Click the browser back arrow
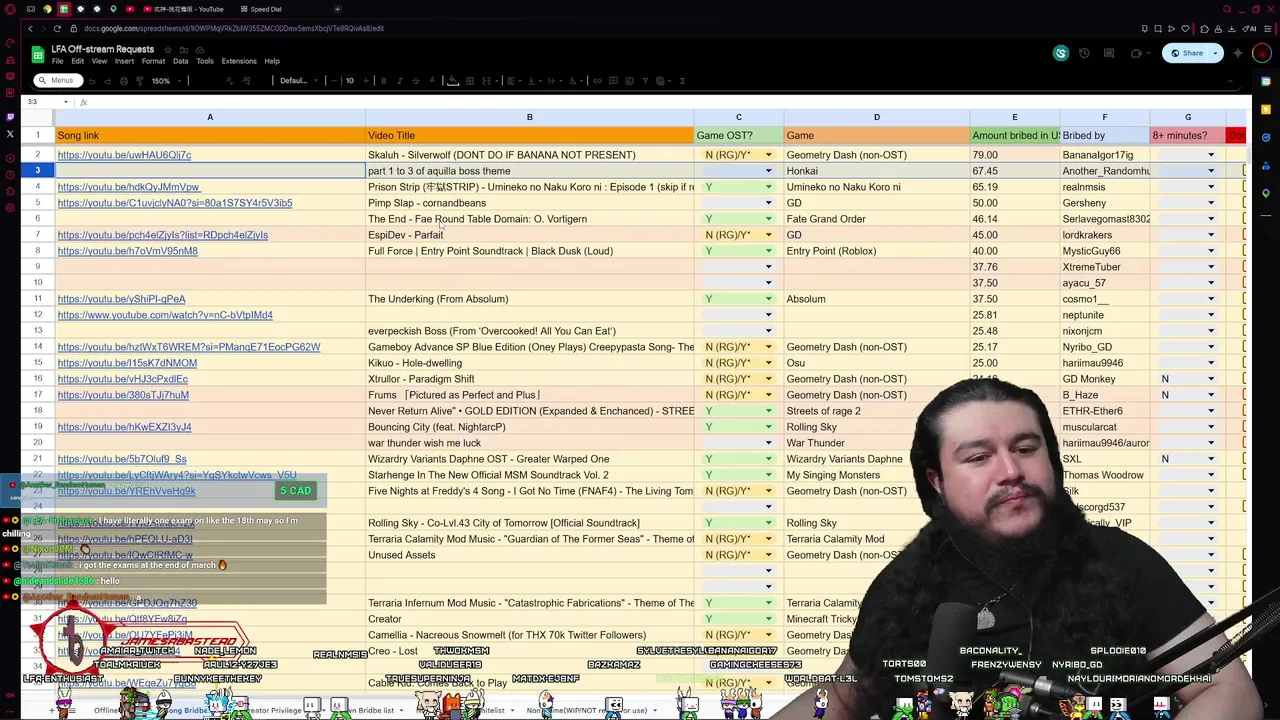This screenshot has height=720, width=1280. (30, 28)
